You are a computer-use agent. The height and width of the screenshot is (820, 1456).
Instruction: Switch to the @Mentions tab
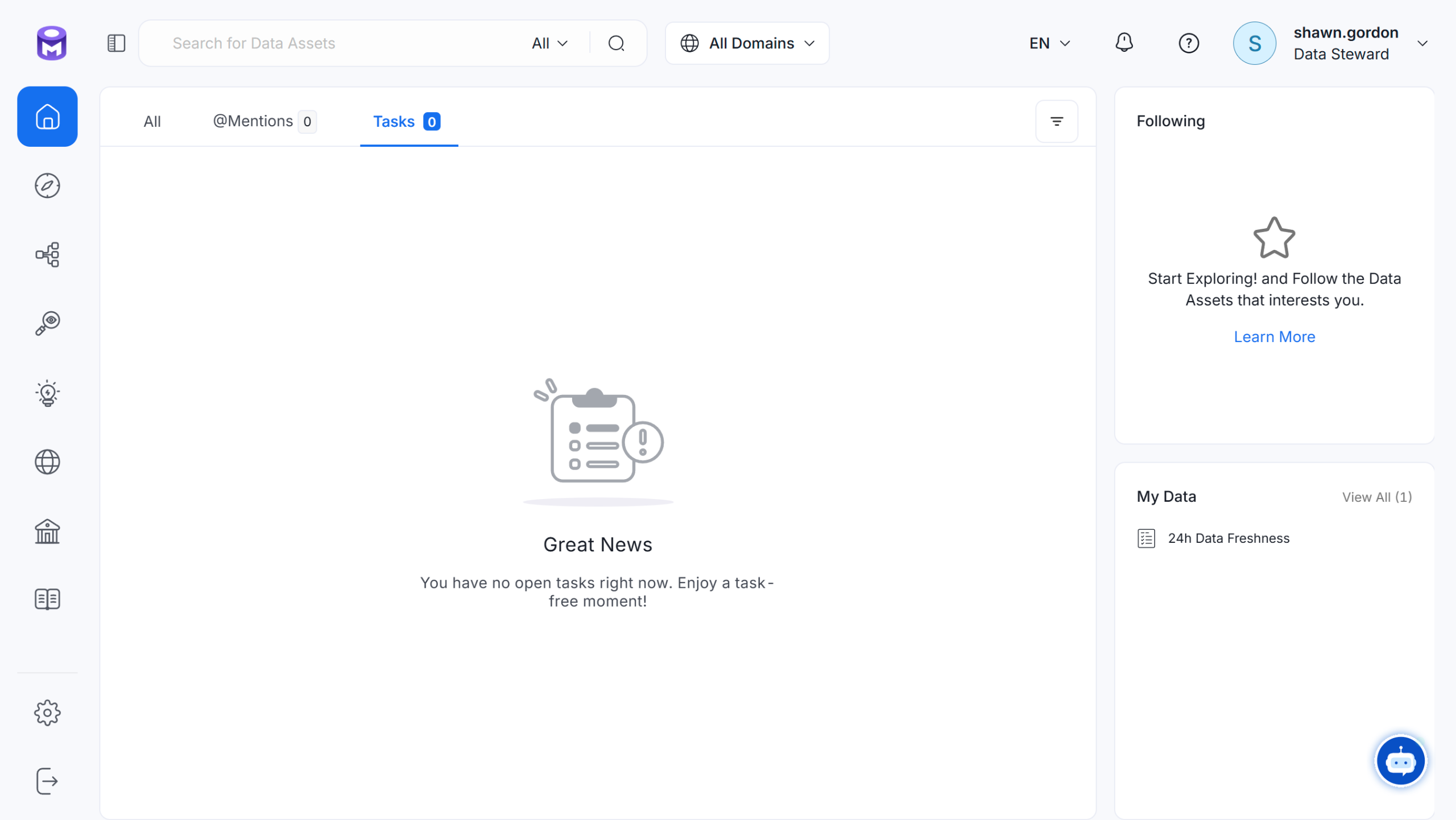pos(264,121)
